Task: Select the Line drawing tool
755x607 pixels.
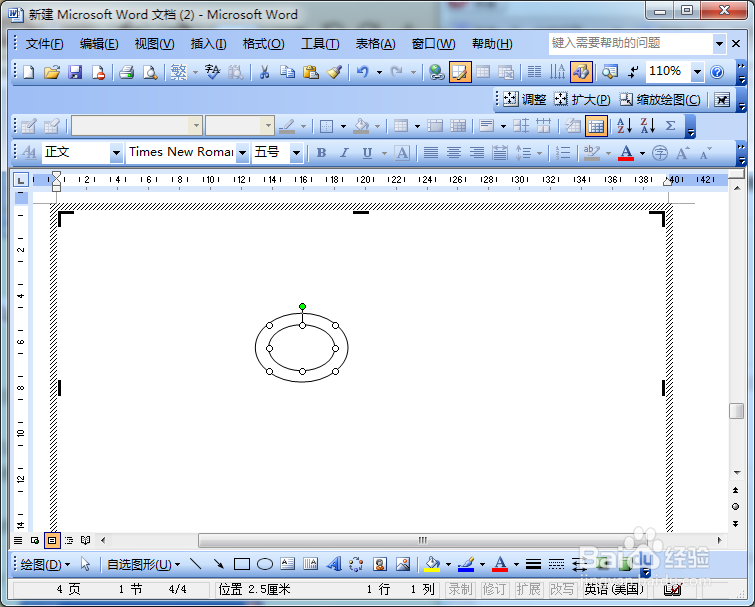Action: click(195, 564)
